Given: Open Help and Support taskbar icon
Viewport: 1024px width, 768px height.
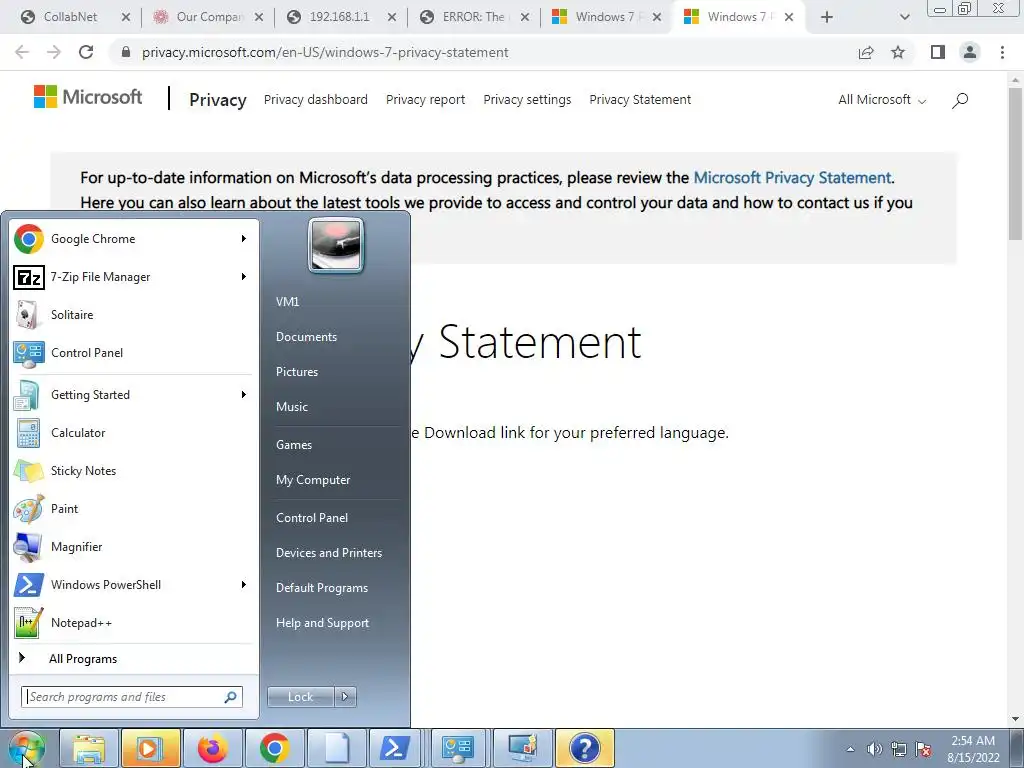Looking at the screenshot, I should pyautogui.click(x=584, y=748).
